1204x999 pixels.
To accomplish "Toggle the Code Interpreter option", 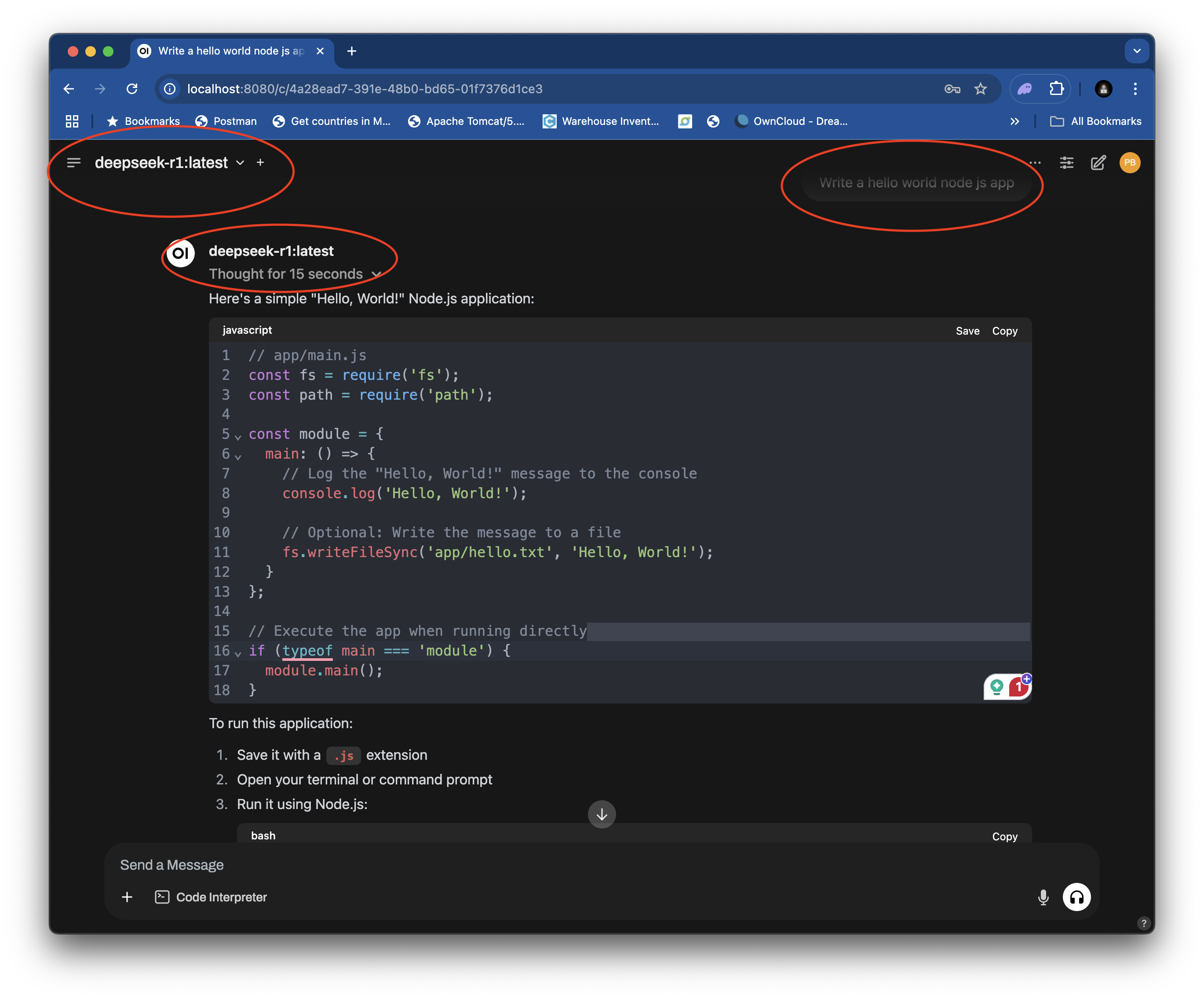I will [210, 897].
